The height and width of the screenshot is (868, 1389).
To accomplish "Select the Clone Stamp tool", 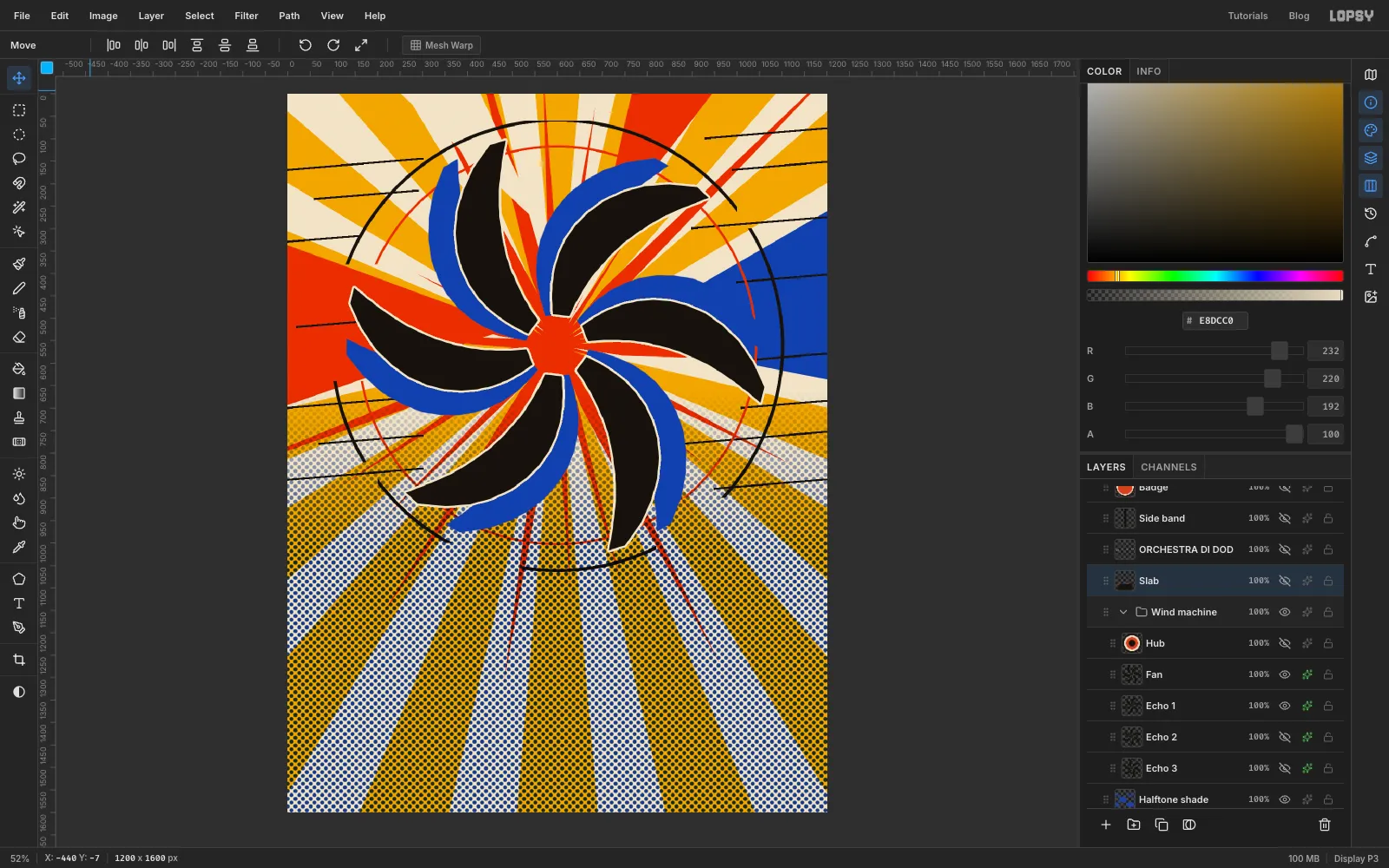I will pos(19,418).
